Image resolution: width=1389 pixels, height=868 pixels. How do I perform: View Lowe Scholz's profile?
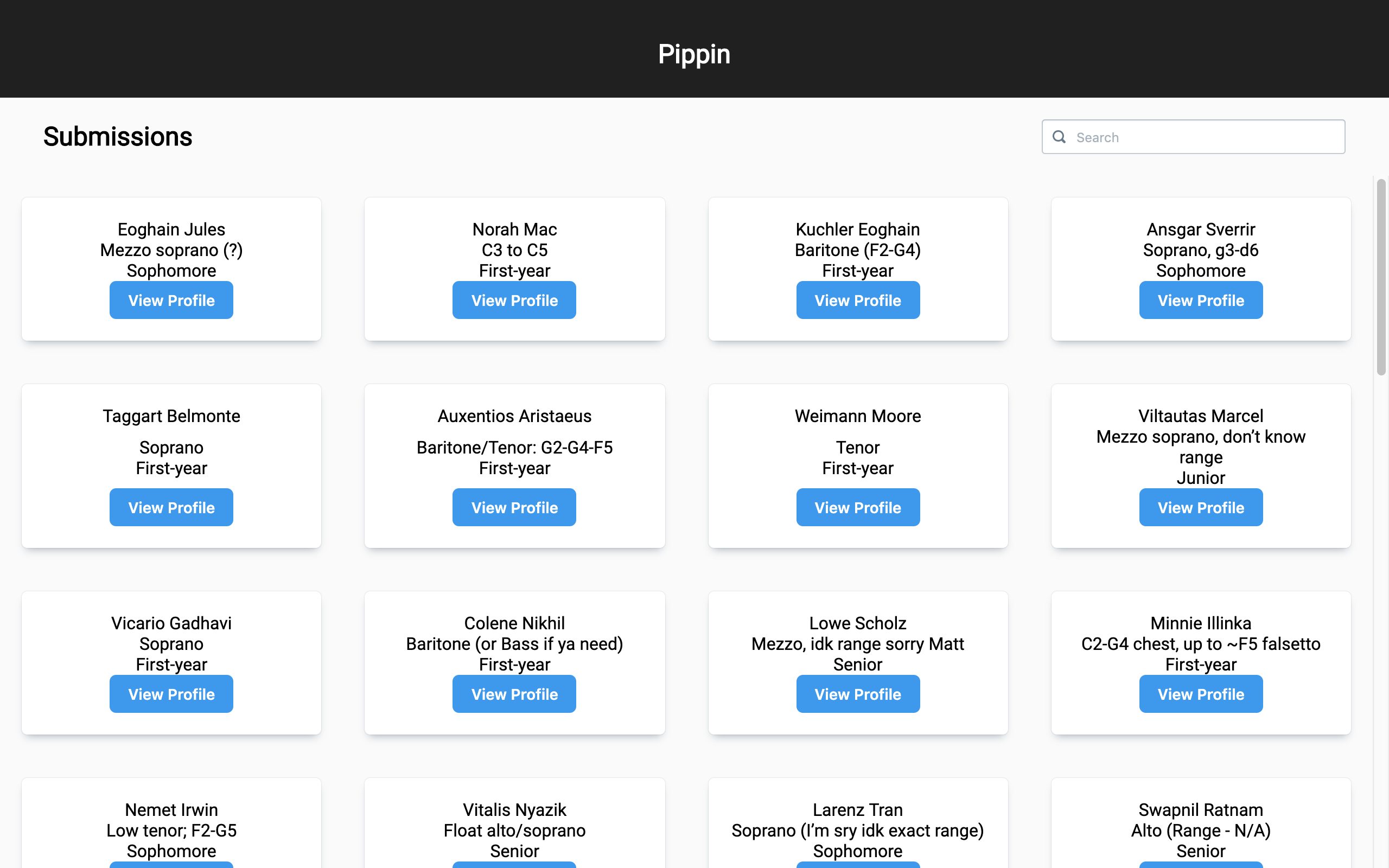(857, 694)
